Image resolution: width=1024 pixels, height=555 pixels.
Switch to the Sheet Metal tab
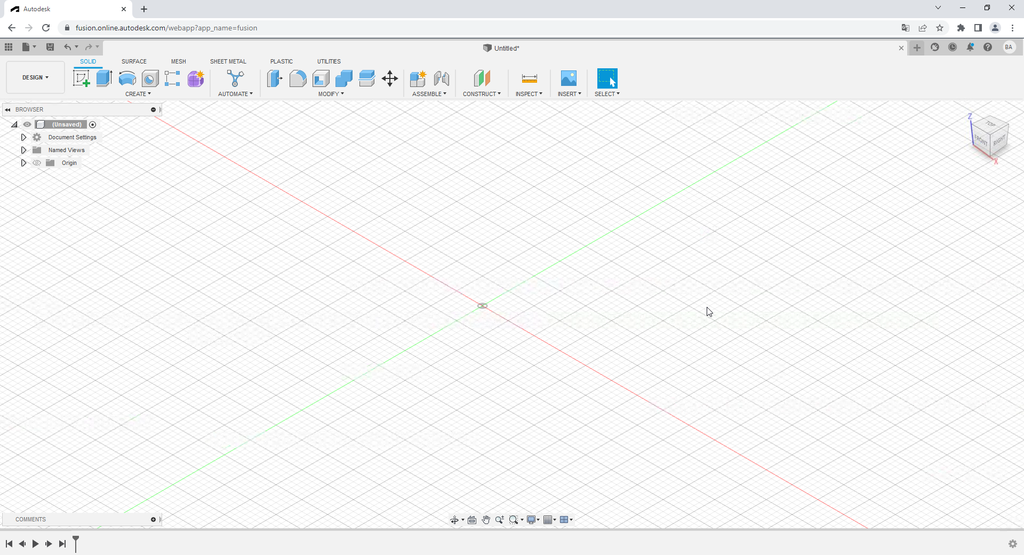[x=228, y=61]
